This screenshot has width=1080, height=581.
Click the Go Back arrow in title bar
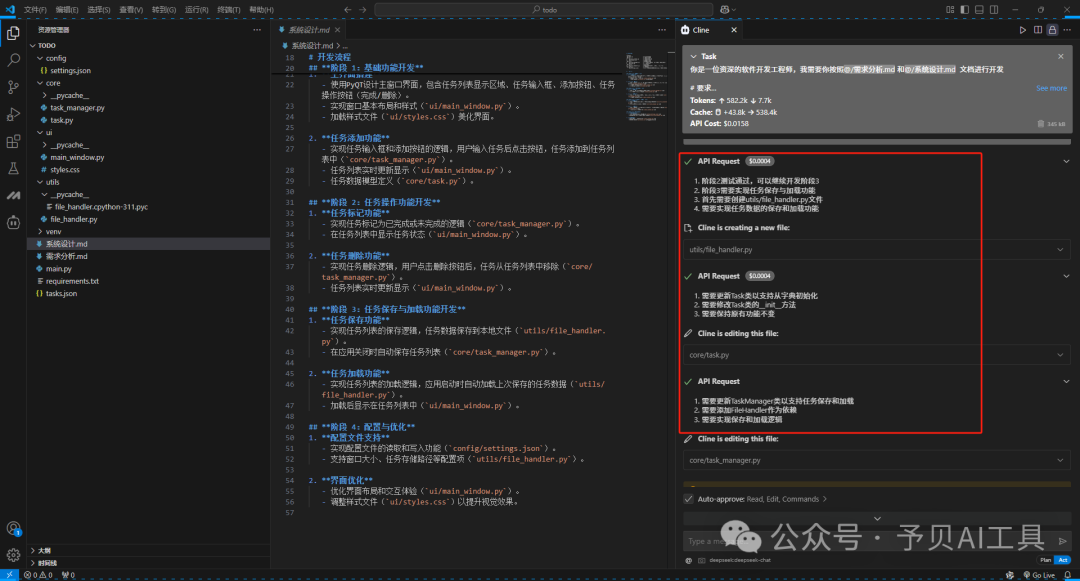click(347, 10)
